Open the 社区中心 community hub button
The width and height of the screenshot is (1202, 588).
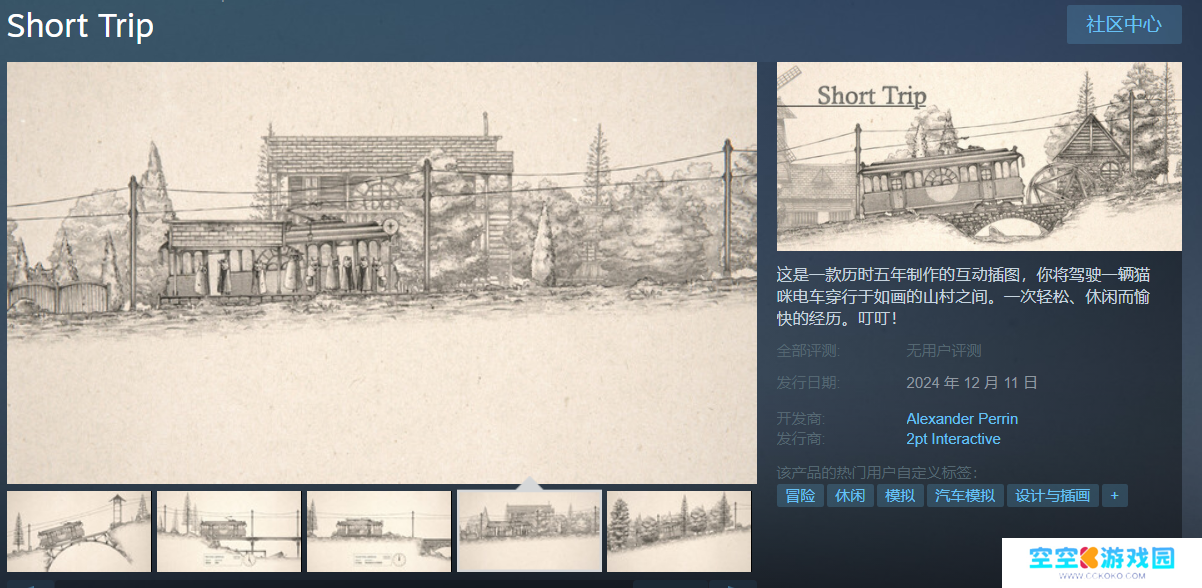[x=1124, y=25]
